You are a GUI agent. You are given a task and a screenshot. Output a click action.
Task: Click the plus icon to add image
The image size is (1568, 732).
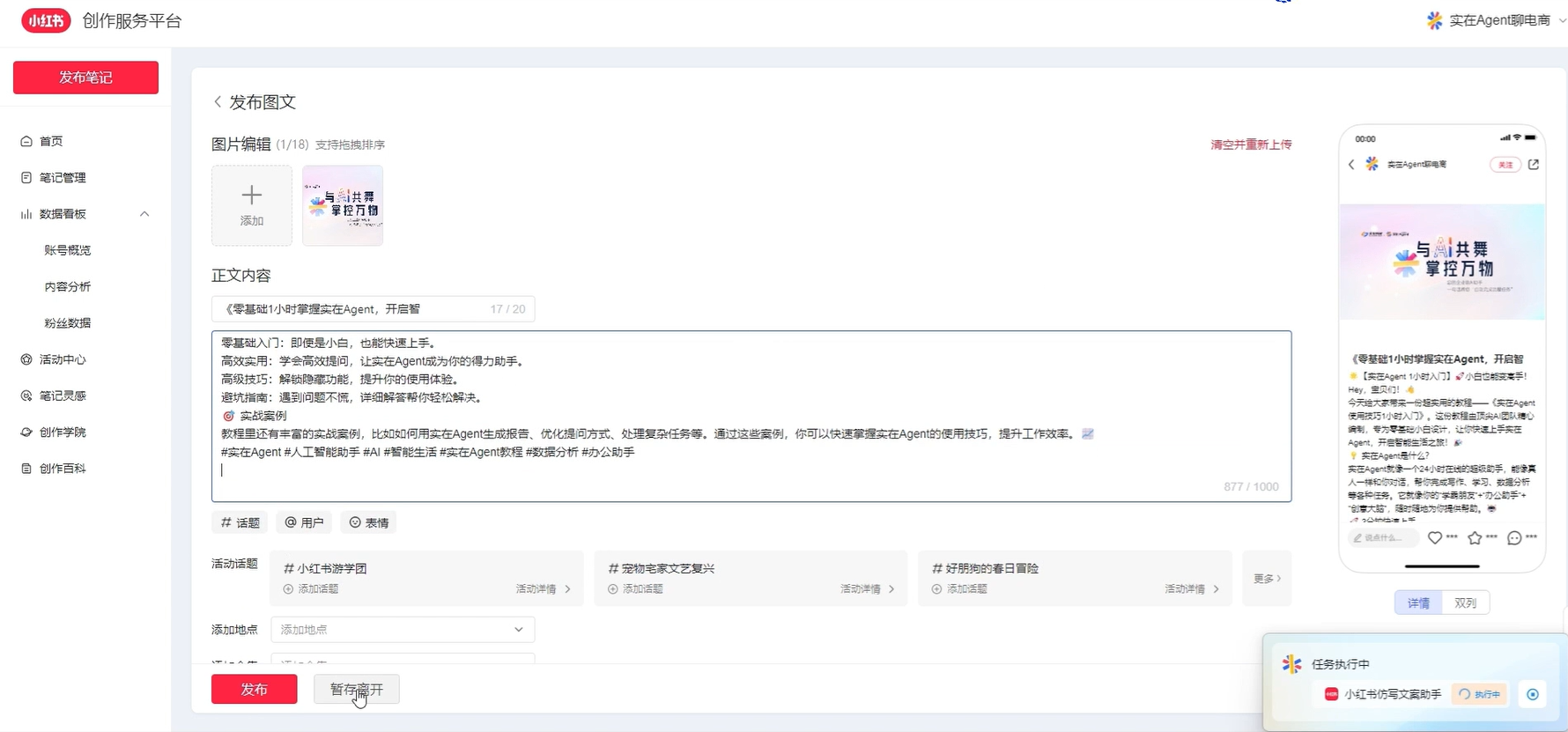(x=252, y=196)
